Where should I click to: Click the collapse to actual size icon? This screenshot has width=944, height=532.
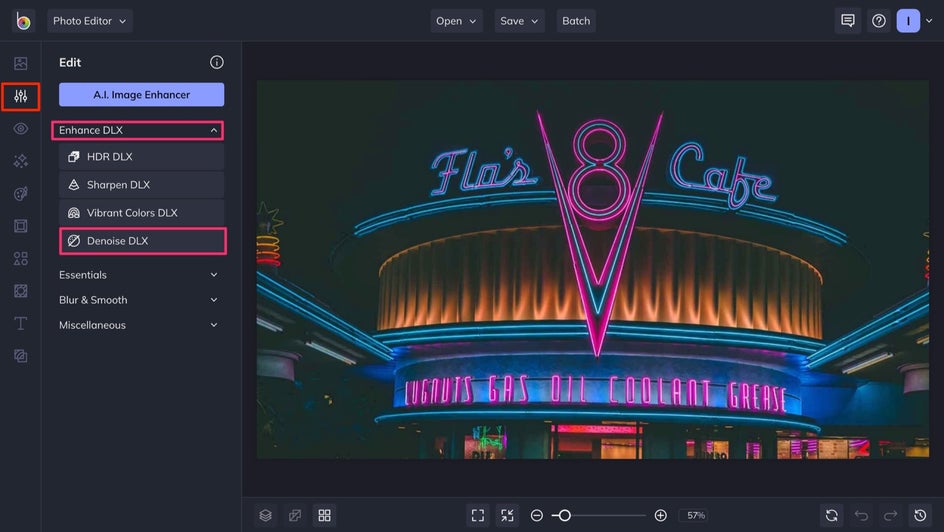pyautogui.click(x=508, y=515)
